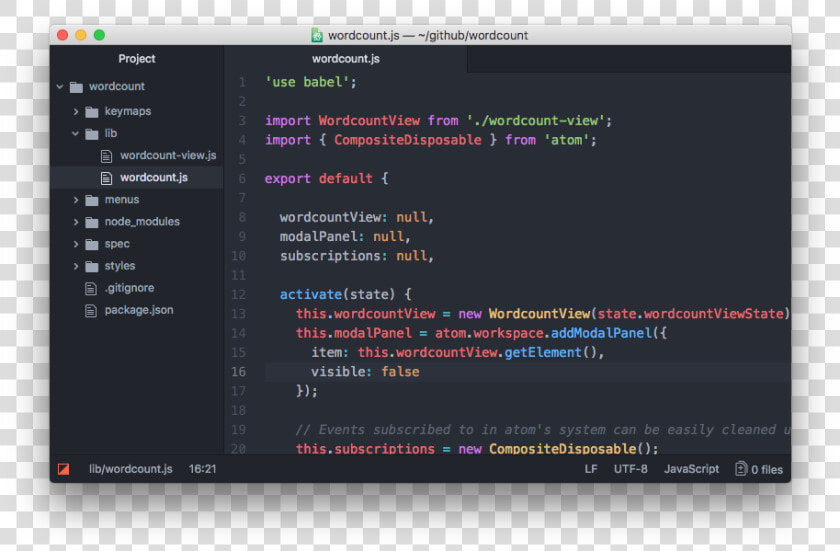Viewport: 840px width, 551px height.
Task: Maximize the window with green button
Action: 99,35
